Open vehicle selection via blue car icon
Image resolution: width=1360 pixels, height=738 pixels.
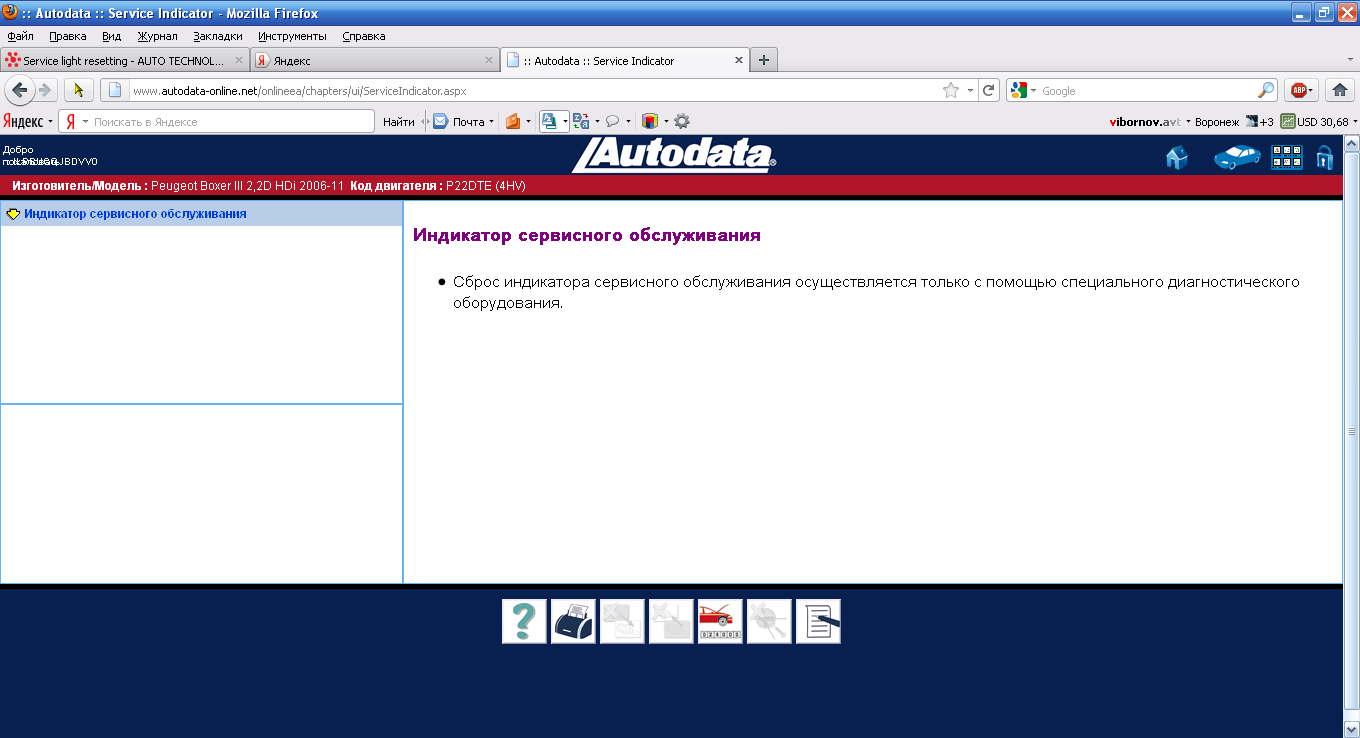[1237, 158]
